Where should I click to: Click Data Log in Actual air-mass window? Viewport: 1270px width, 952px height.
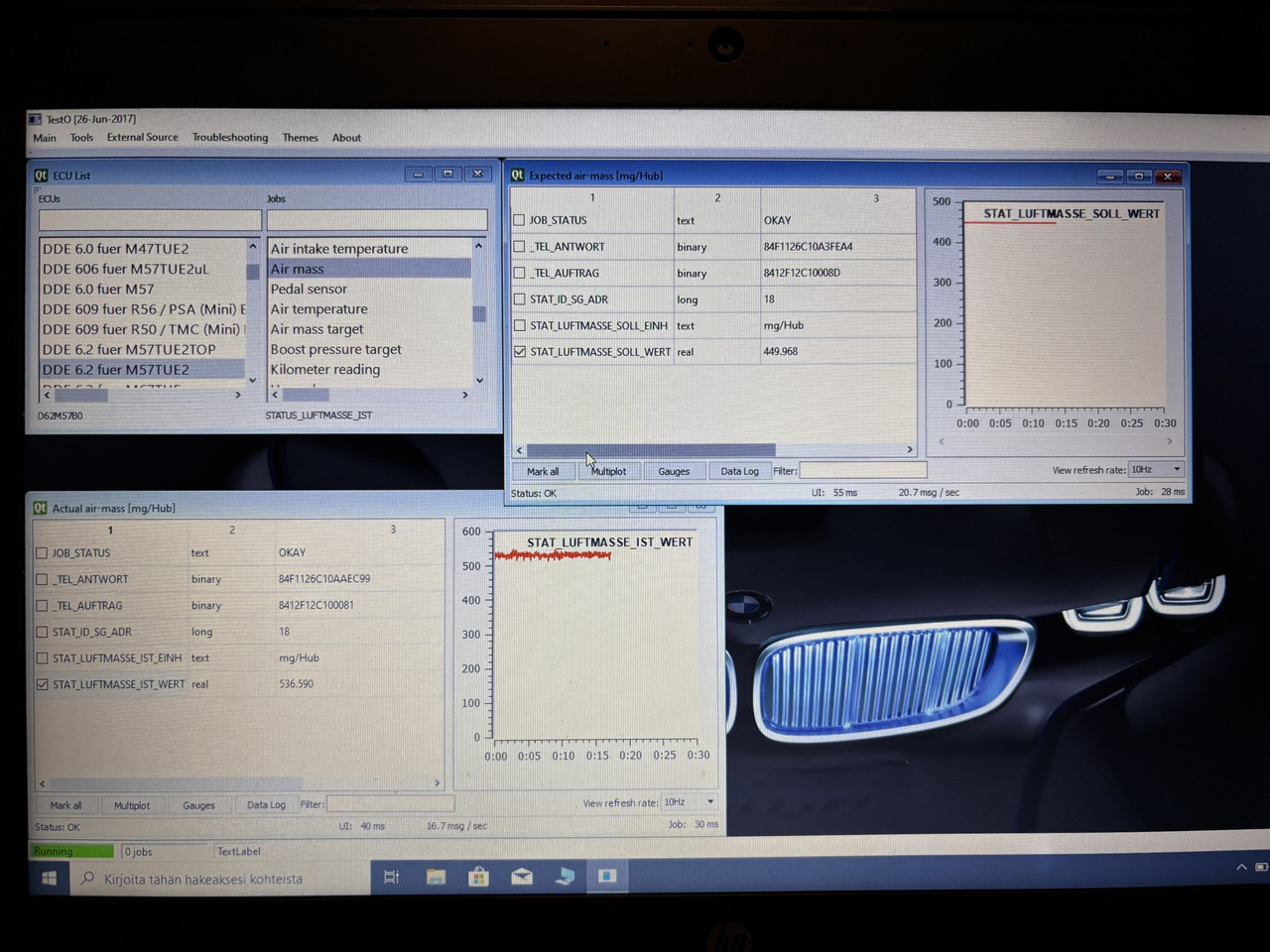pyautogui.click(x=266, y=805)
